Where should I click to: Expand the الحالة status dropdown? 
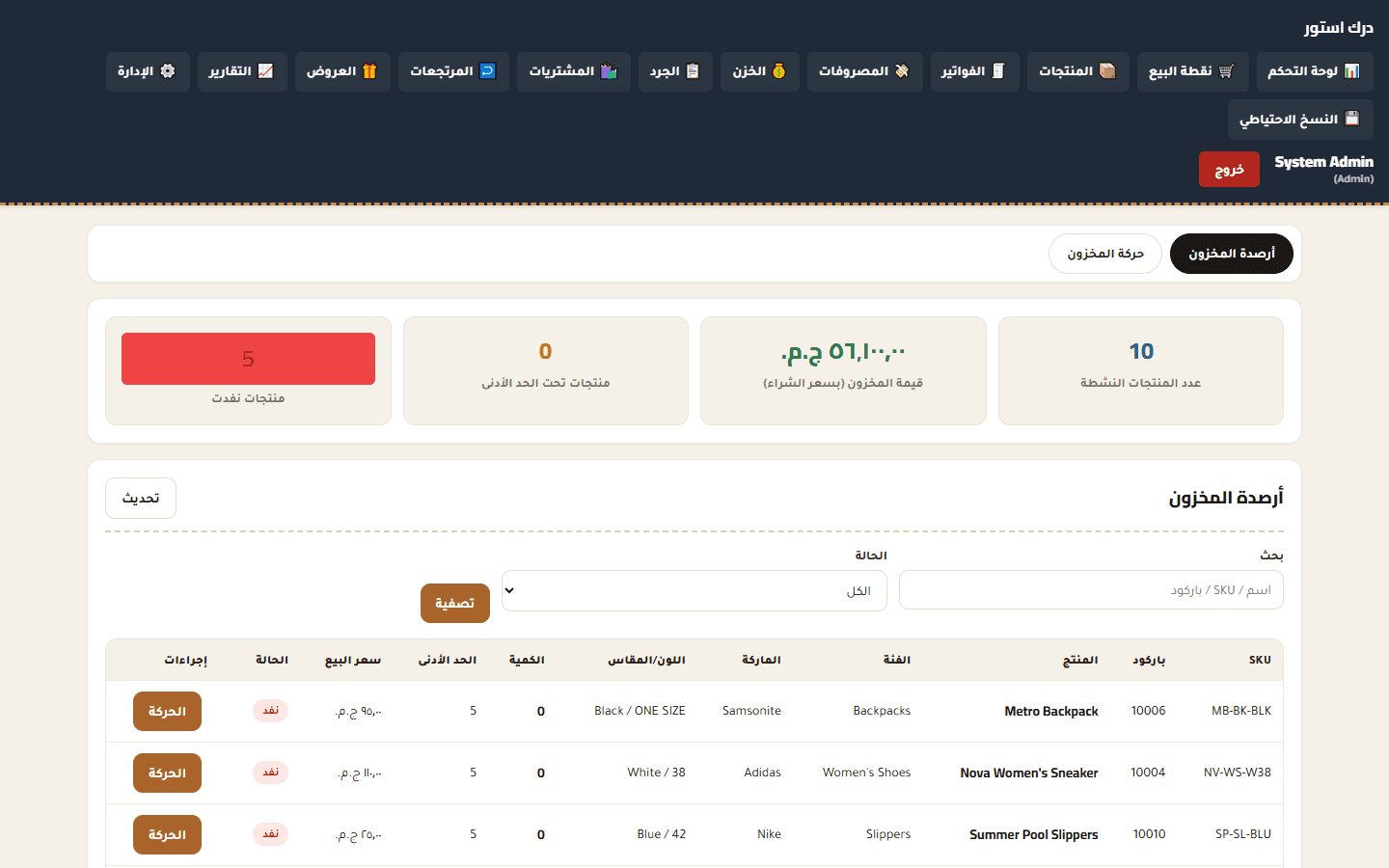[x=694, y=590]
